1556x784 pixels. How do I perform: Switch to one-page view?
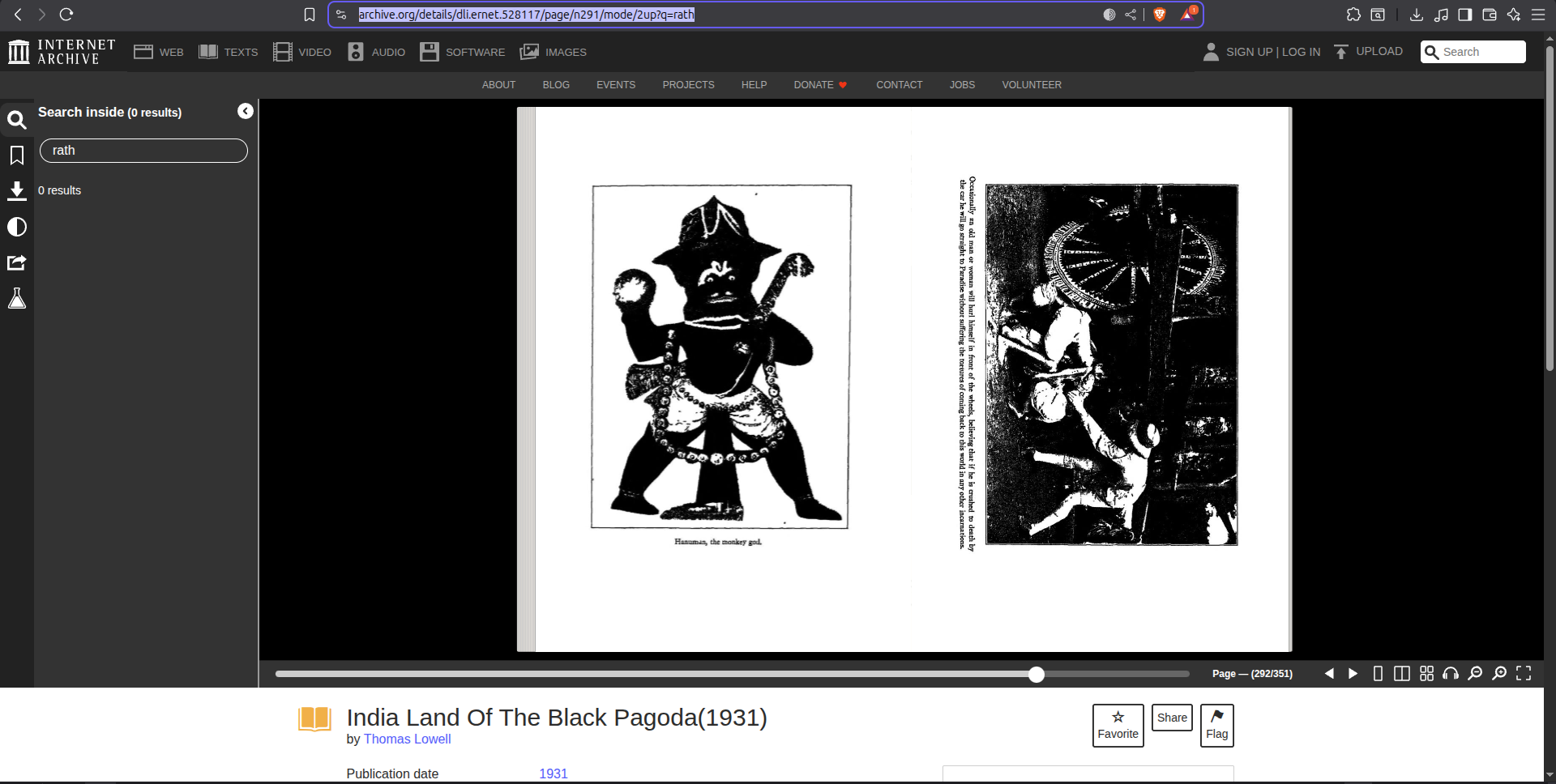pyautogui.click(x=1378, y=674)
